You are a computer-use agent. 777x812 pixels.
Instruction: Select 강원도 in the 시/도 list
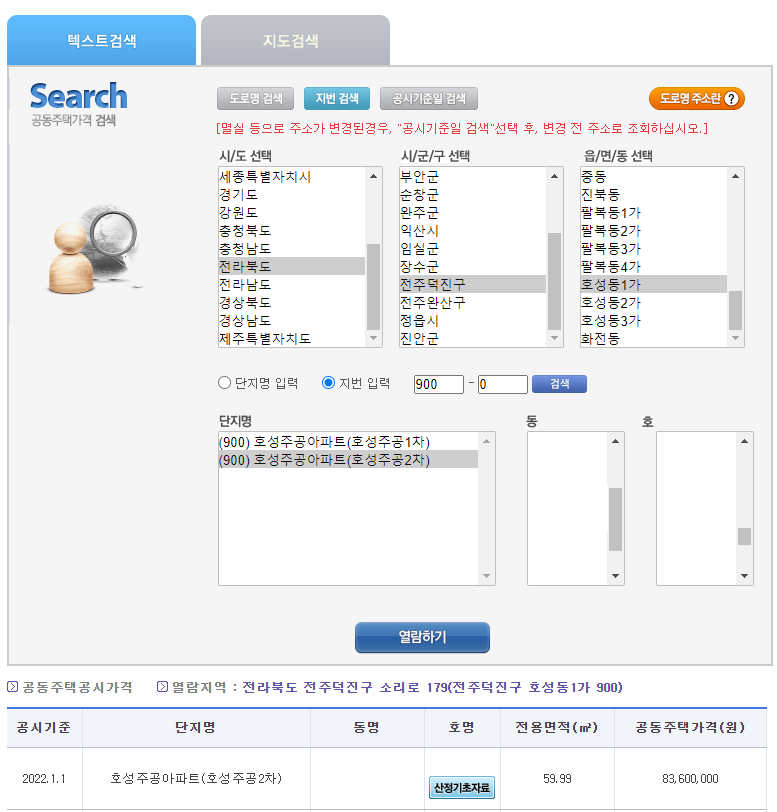[x=292, y=212]
